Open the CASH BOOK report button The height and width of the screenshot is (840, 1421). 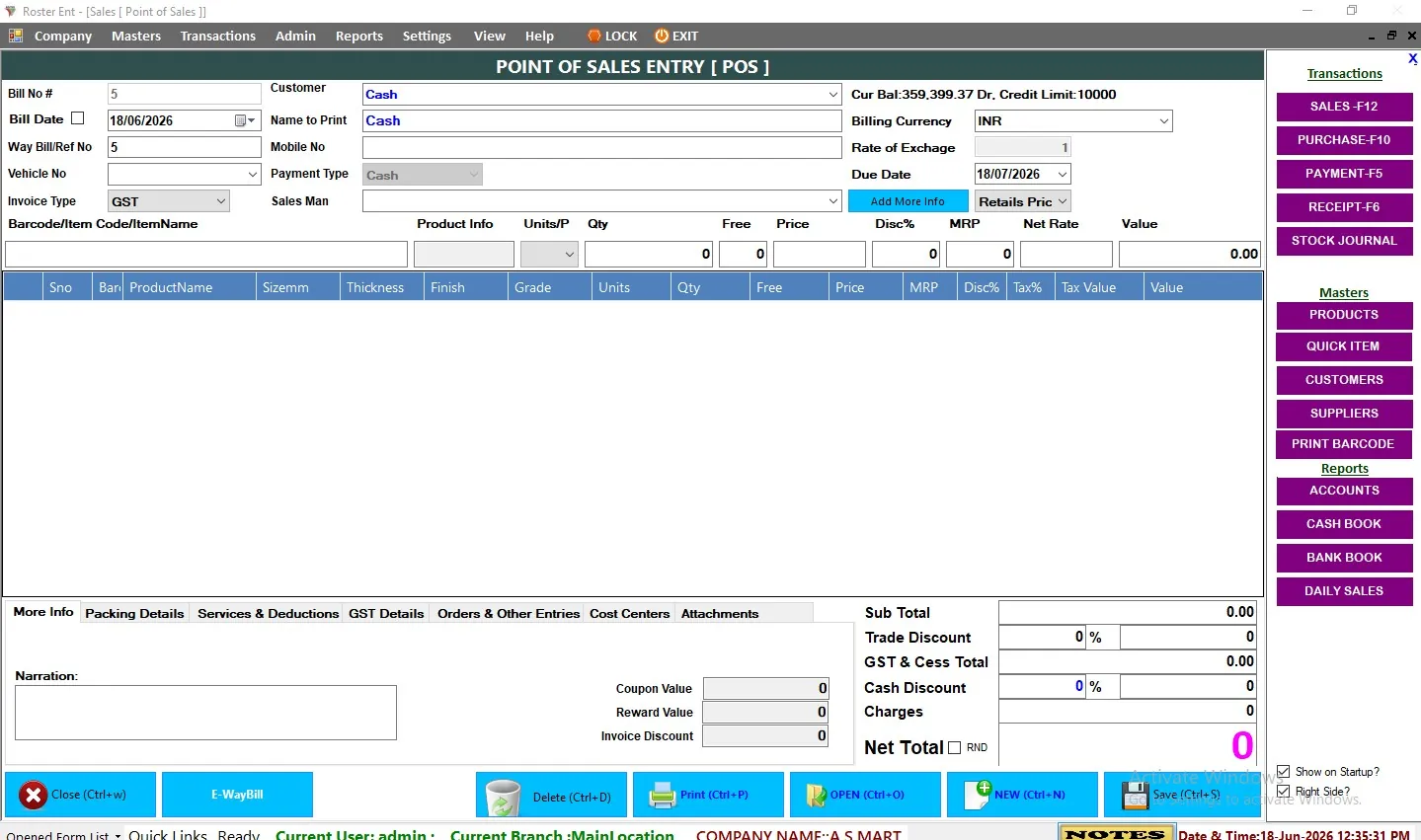1344,524
